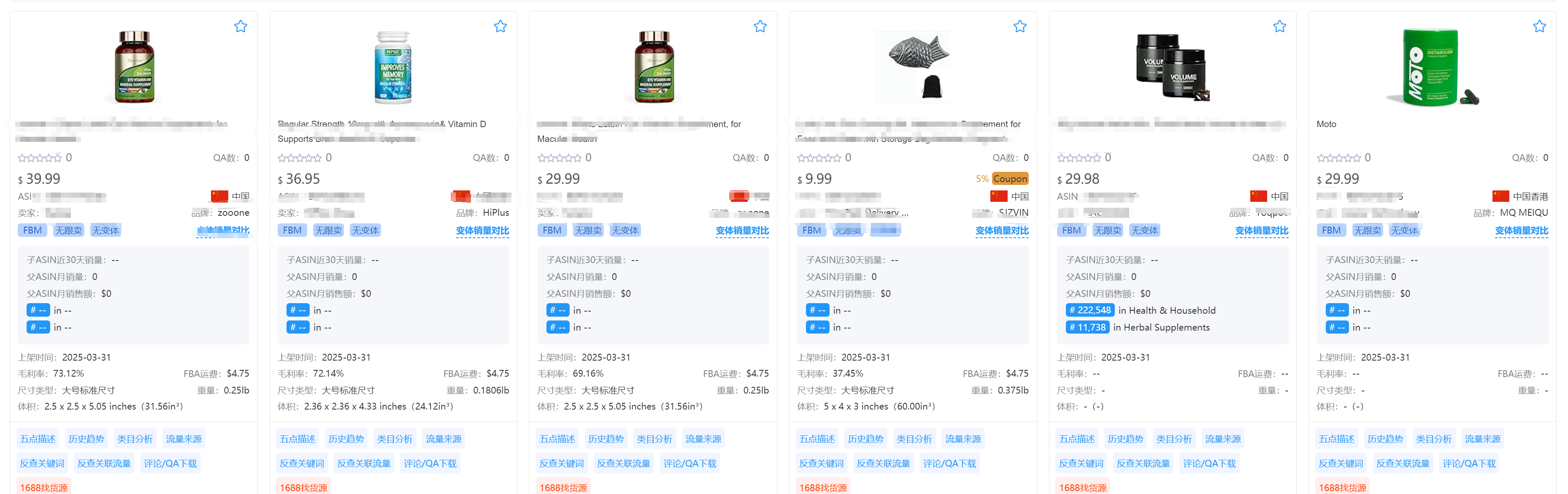Open 反查关联流量 on the Moto product card
The height and width of the screenshot is (494, 1568).
1403,464
